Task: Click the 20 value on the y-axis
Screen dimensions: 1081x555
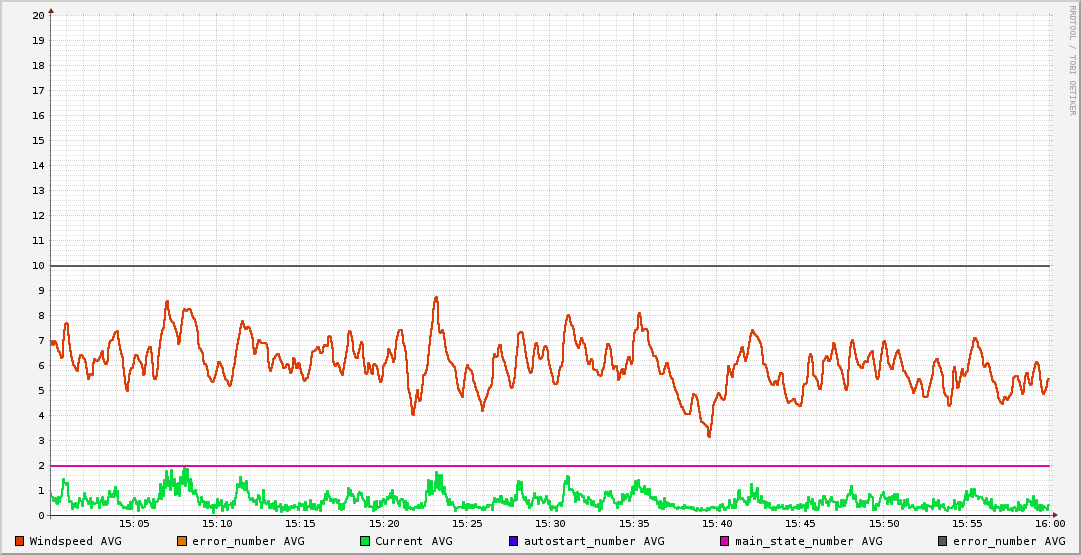Action: [x=38, y=15]
